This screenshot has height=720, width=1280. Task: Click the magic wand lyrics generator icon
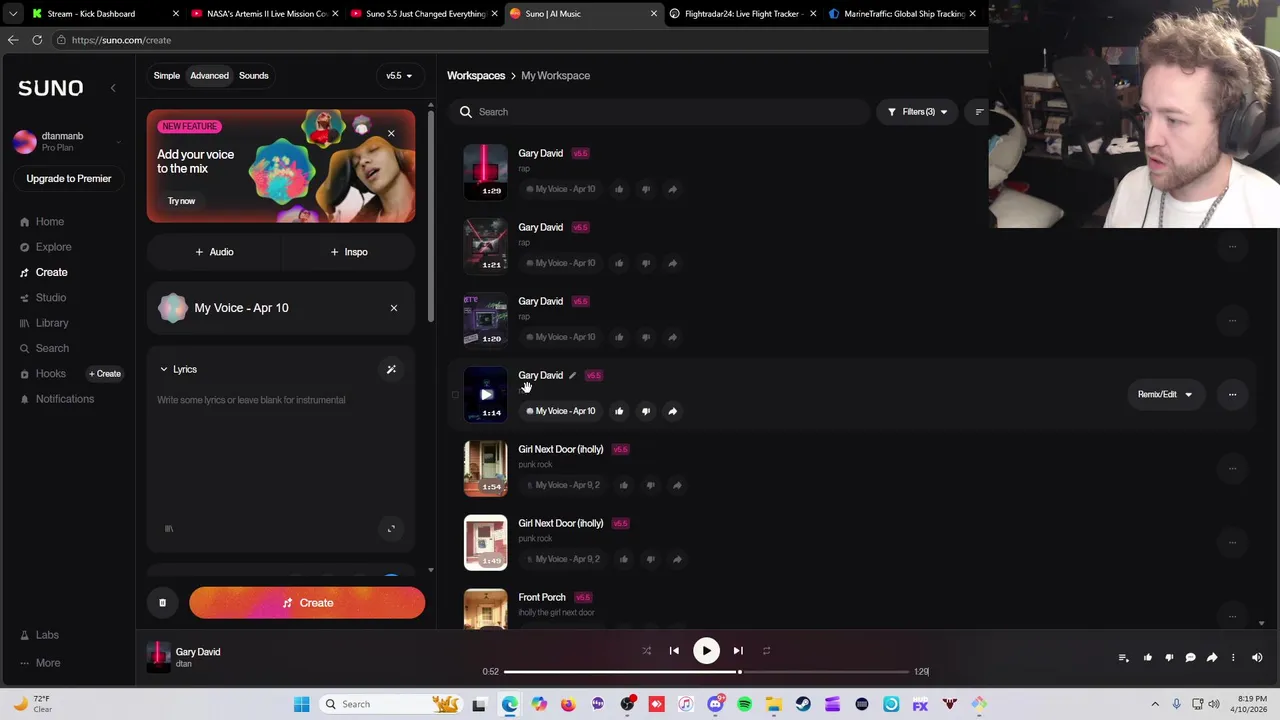point(391,370)
